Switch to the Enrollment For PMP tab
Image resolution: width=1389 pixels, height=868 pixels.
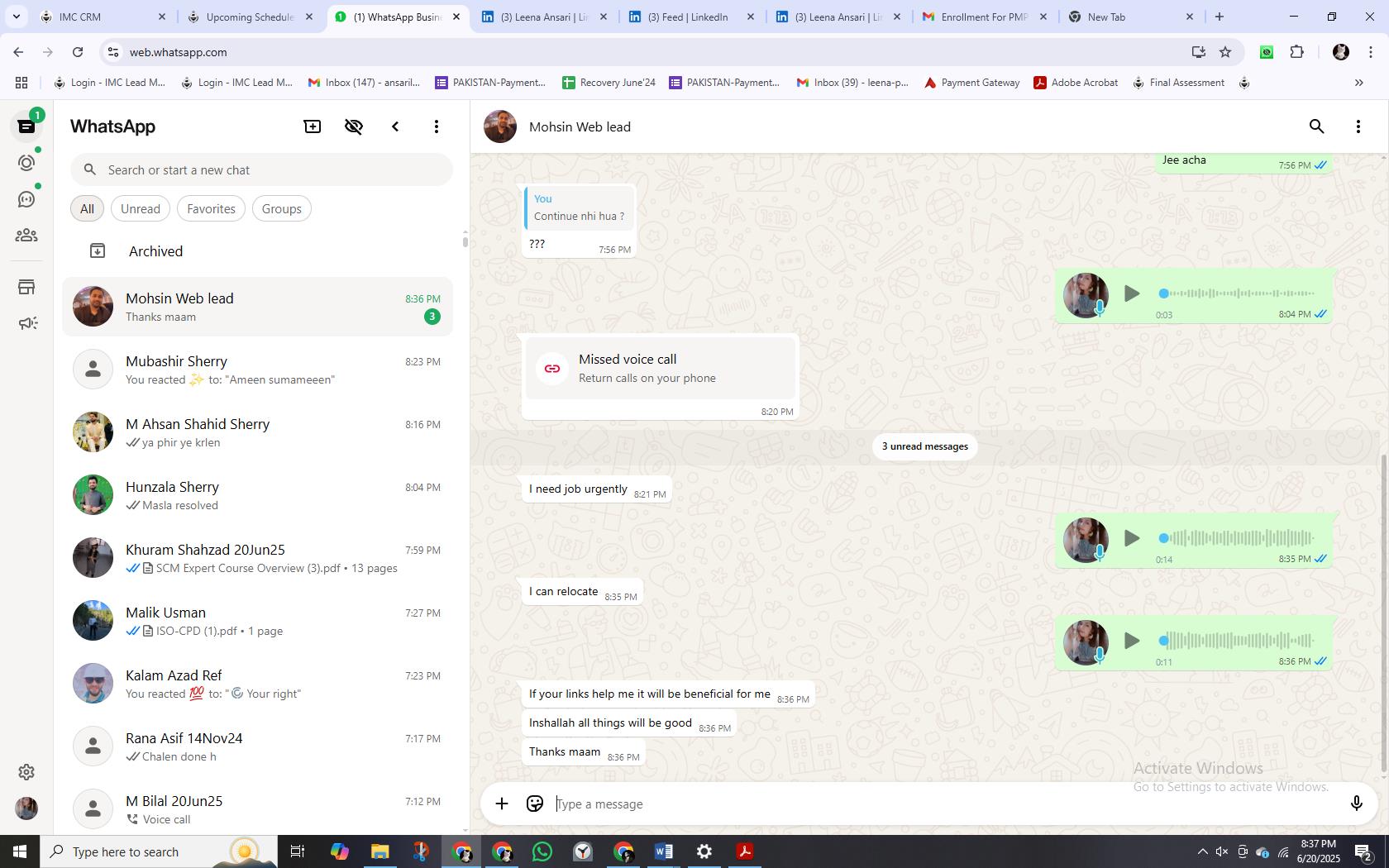(x=984, y=17)
